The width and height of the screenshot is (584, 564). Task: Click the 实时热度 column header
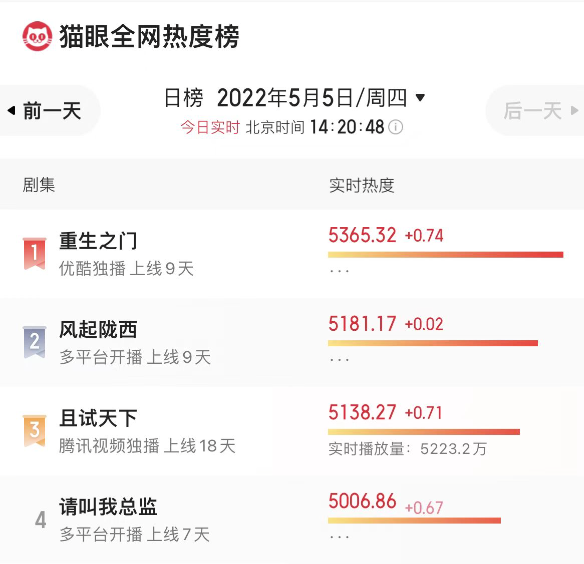362,185
